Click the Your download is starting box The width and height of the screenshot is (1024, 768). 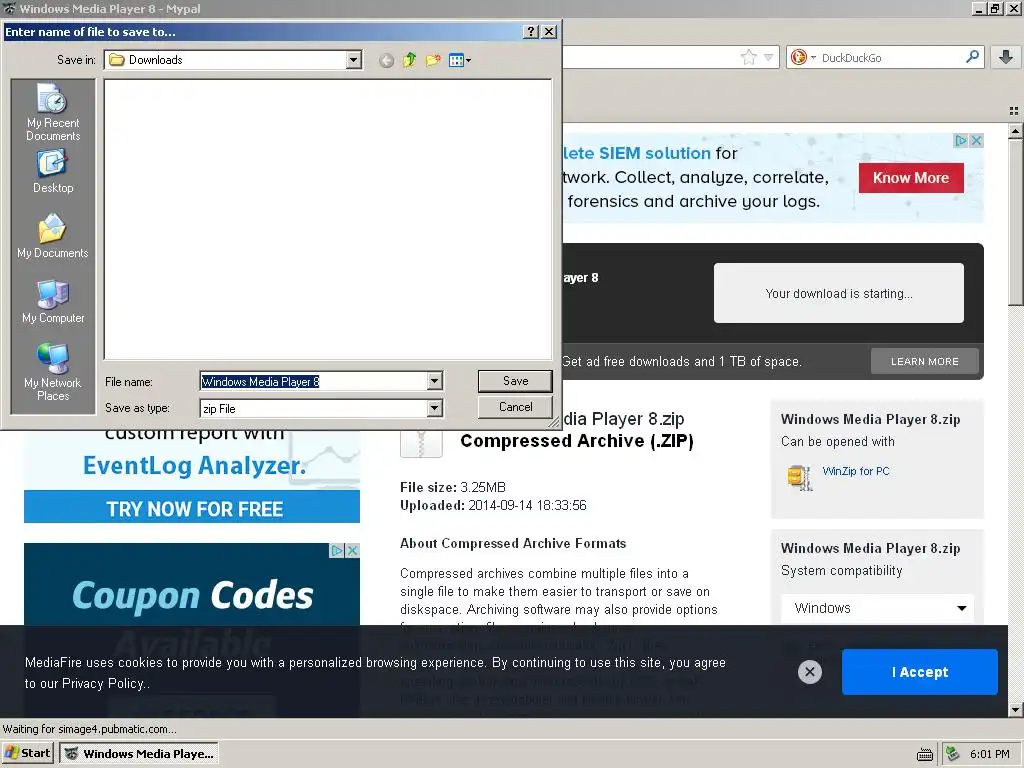coord(839,293)
